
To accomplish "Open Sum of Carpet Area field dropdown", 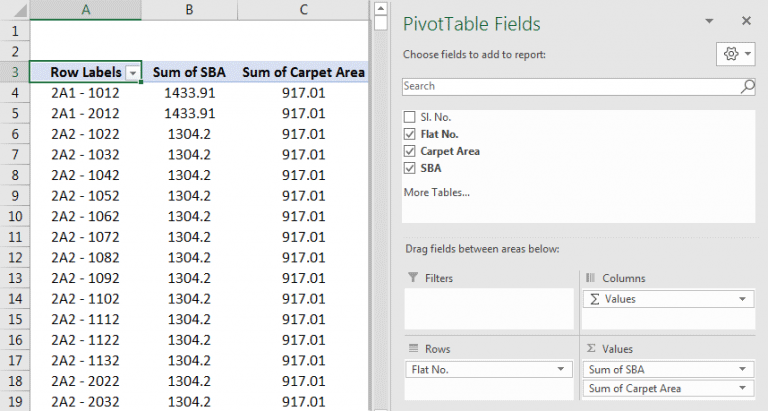I will pyautogui.click(x=743, y=388).
